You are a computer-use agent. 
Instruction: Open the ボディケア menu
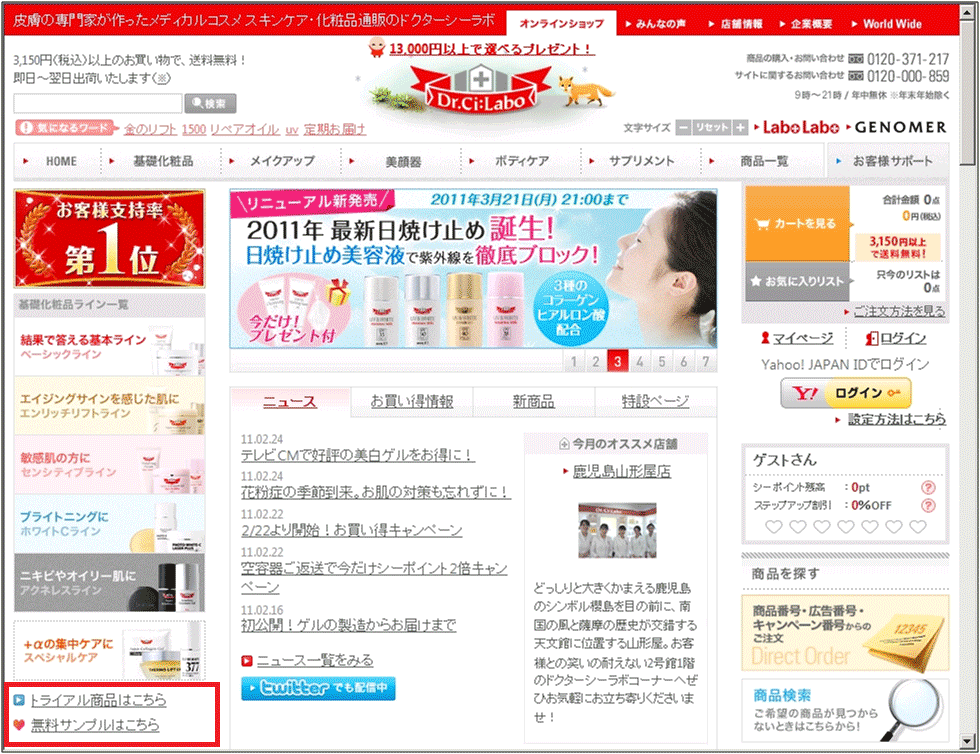521,161
